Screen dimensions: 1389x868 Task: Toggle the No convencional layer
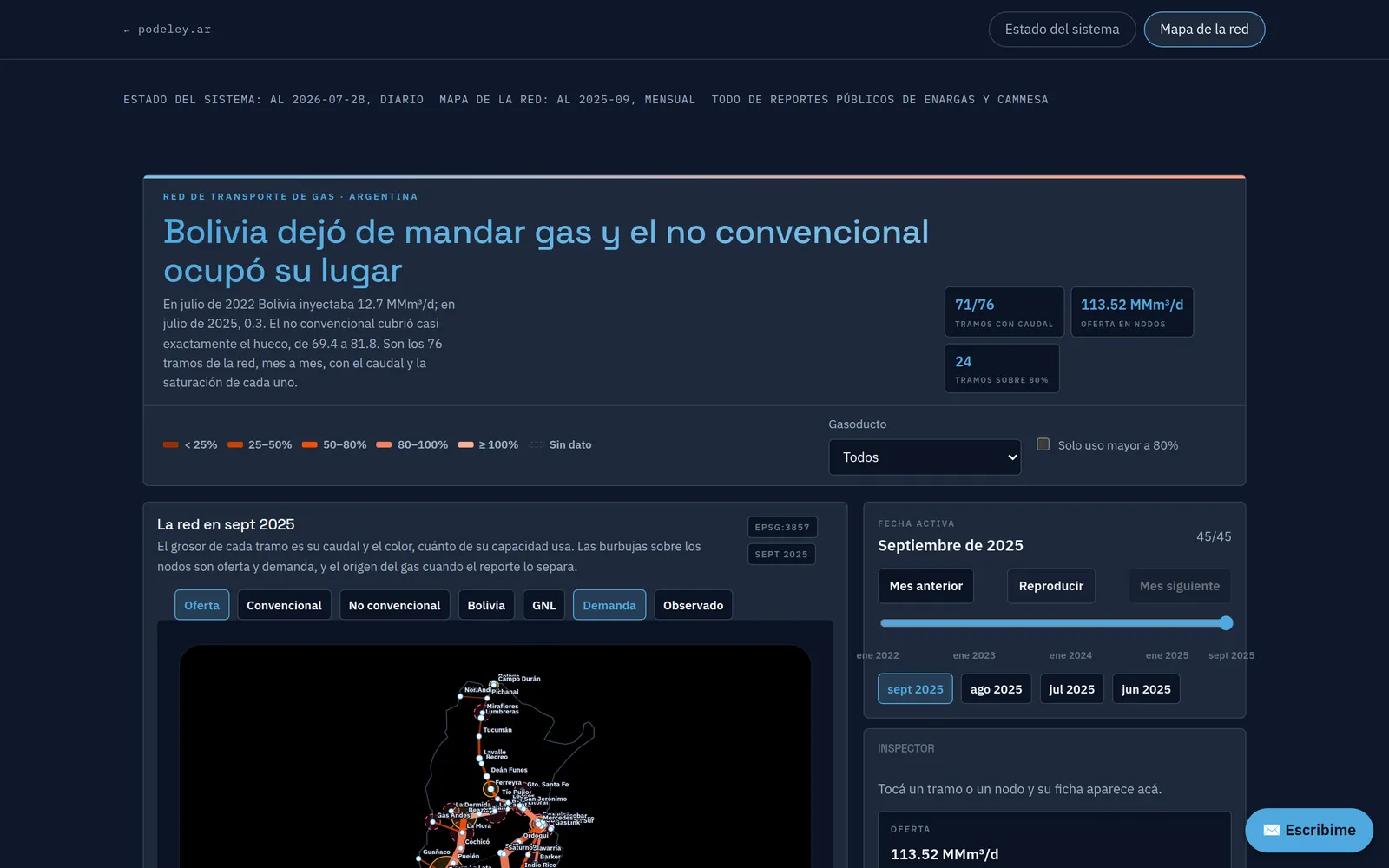point(394,605)
